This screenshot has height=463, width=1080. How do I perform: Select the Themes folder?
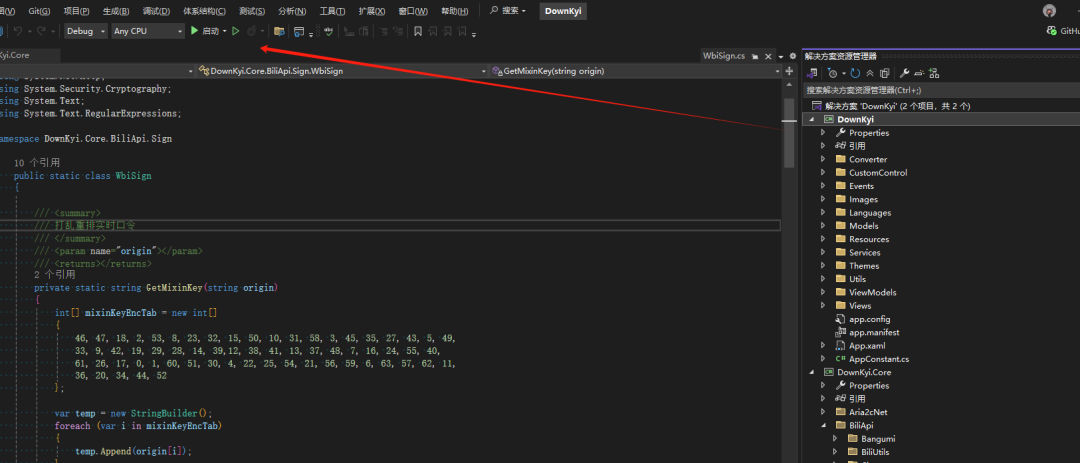[x=864, y=266]
